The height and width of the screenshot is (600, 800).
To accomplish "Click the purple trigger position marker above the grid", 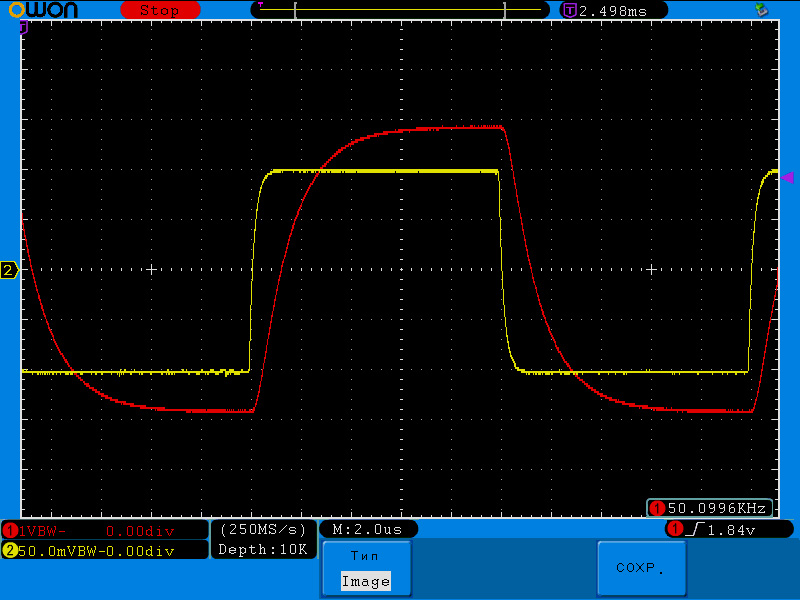I will pos(23,27).
